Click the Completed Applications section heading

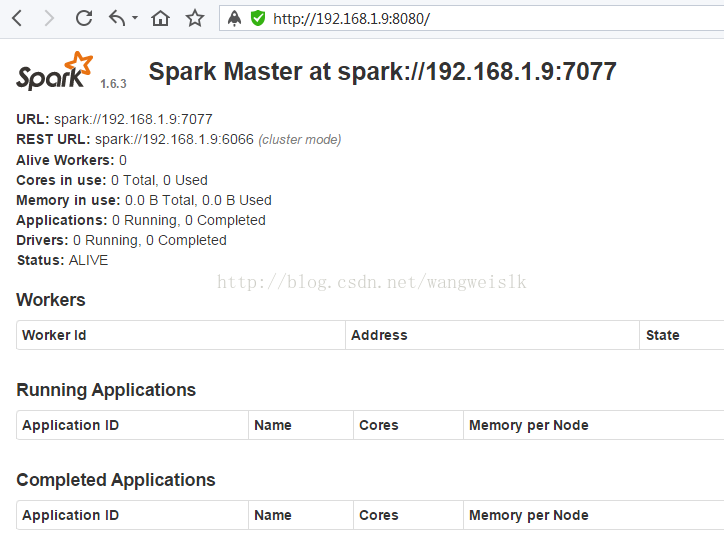pos(116,480)
